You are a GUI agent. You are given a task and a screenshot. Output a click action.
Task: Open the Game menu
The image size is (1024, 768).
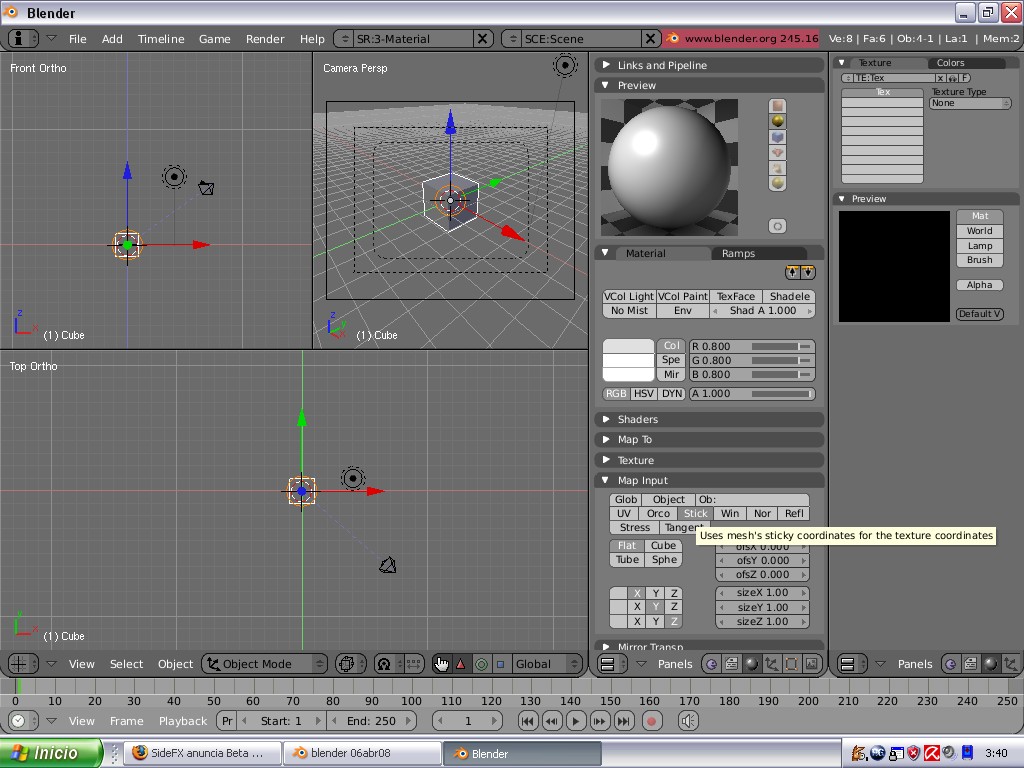214,39
